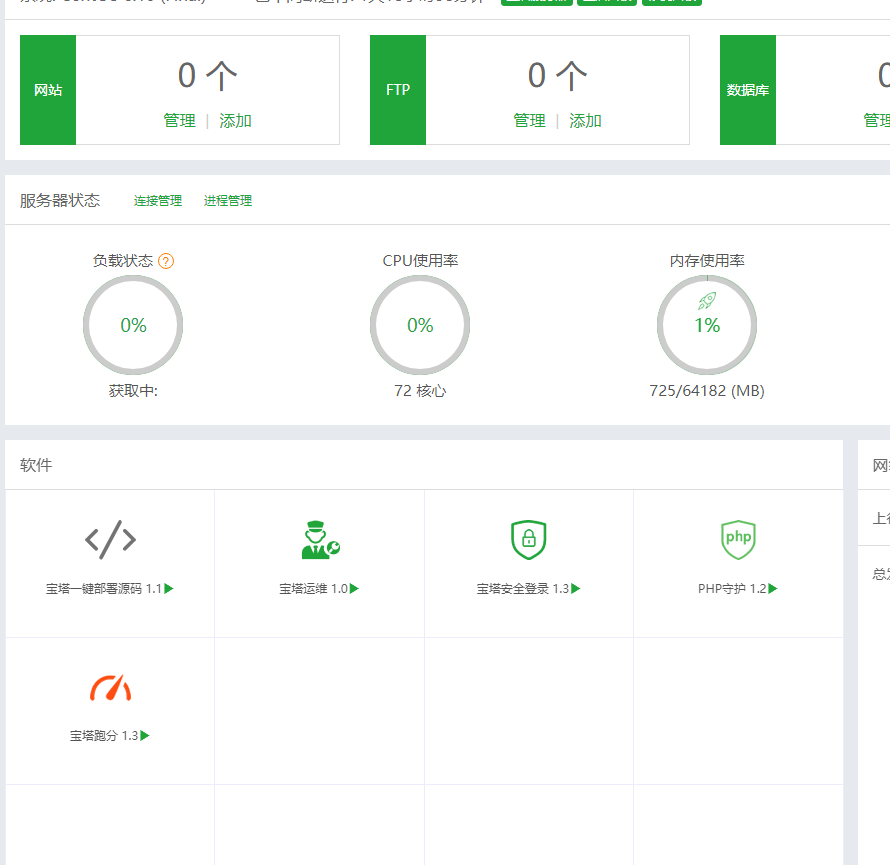The width and height of the screenshot is (890, 865).
Task: Open the 宝塔安全登录 shield lock icon
Action: 528,539
